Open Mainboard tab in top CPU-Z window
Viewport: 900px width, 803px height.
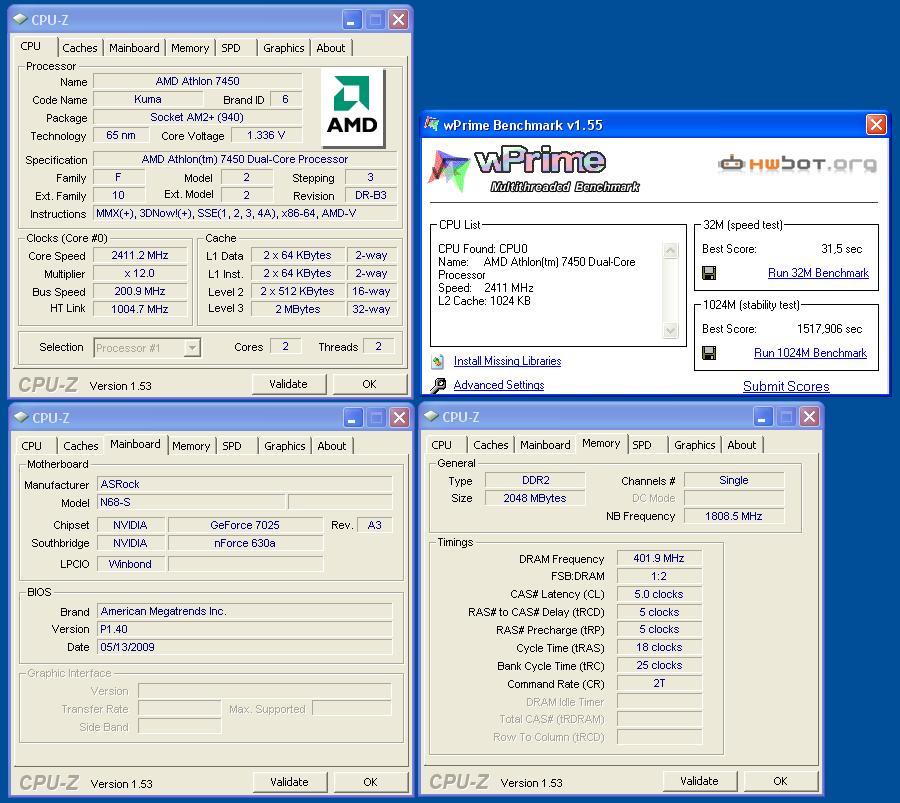point(134,48)
